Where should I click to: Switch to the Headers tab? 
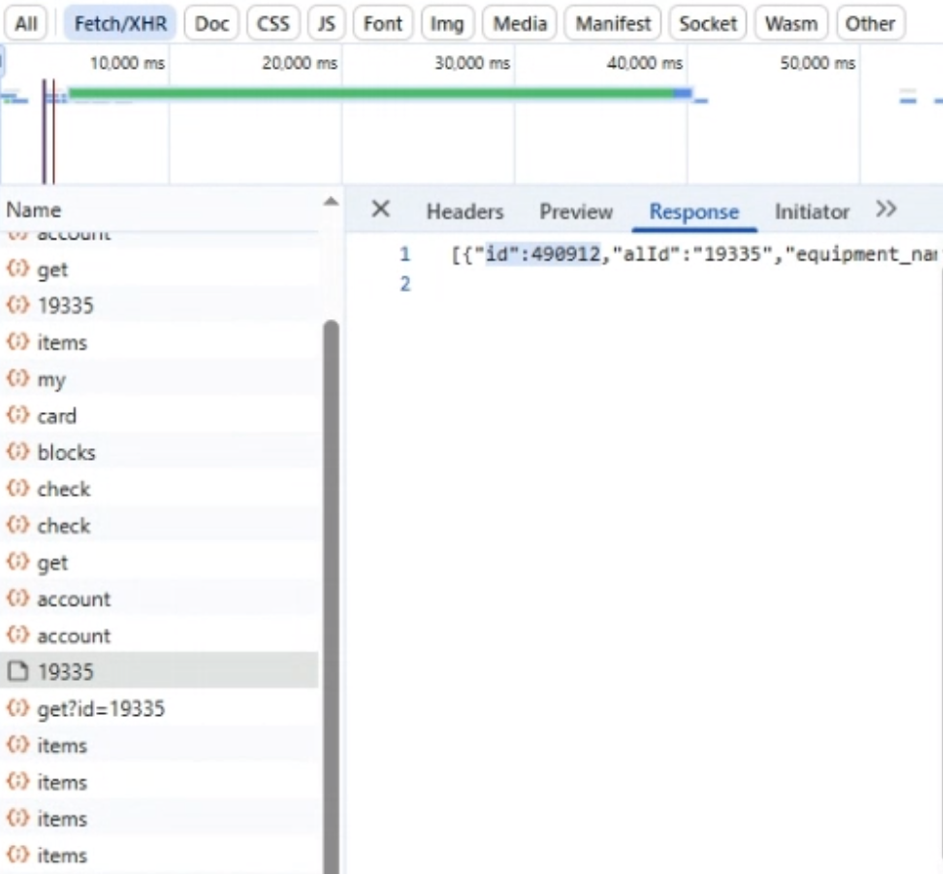pos(464,212)
